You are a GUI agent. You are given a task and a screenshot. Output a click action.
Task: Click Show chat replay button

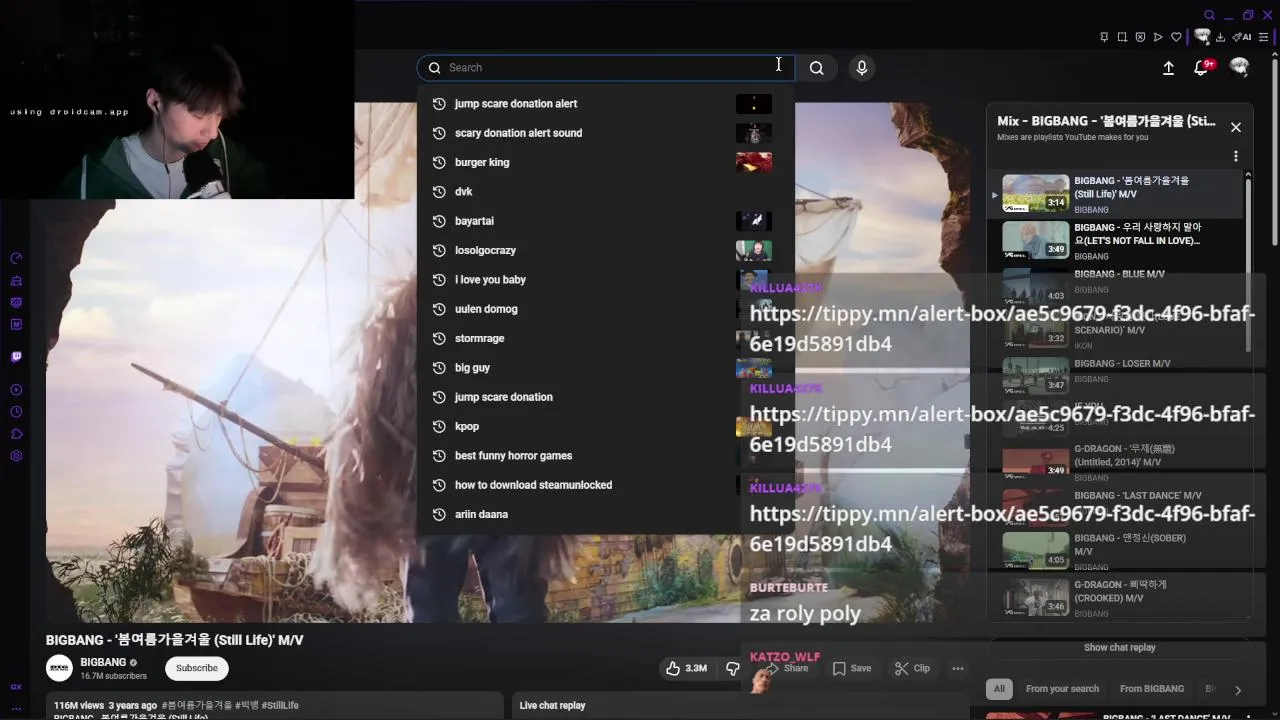tap(1119, 648)
